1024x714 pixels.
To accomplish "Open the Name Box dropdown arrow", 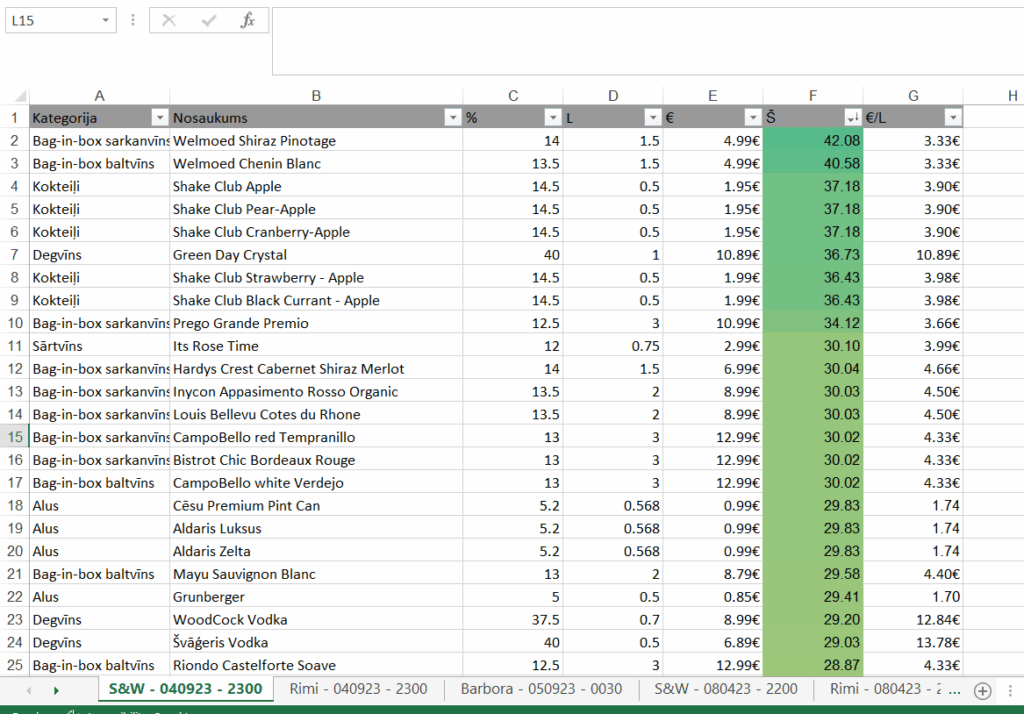I will pos(105,20).
